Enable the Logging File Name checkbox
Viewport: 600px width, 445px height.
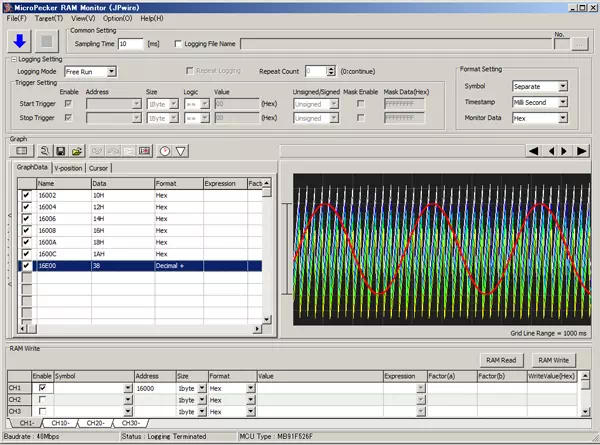tap(179, 44)
